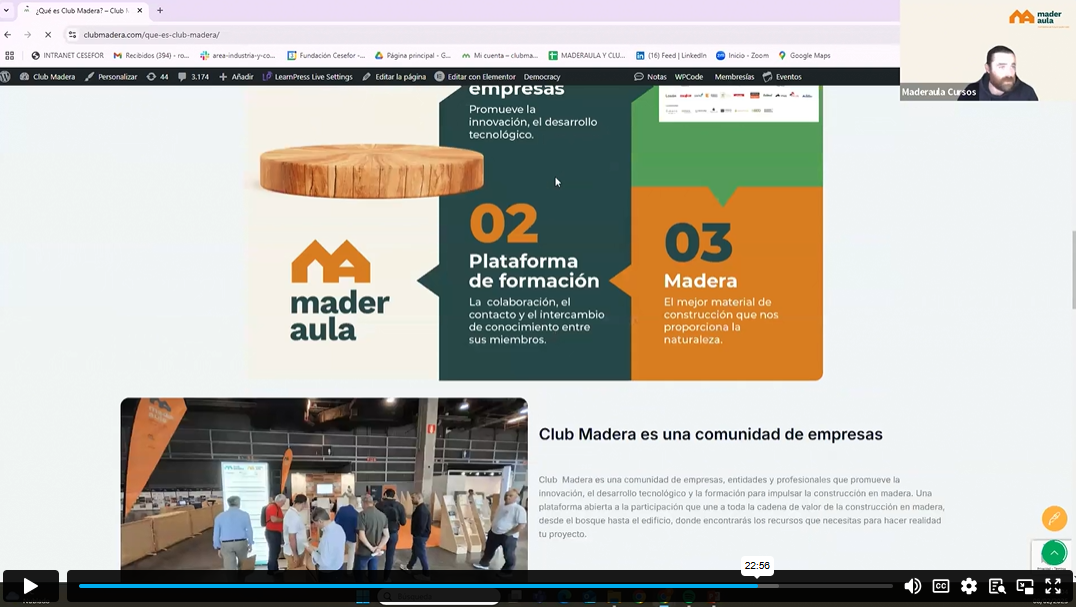Click green scroll-to-top arrow button

click(1054, 553)
